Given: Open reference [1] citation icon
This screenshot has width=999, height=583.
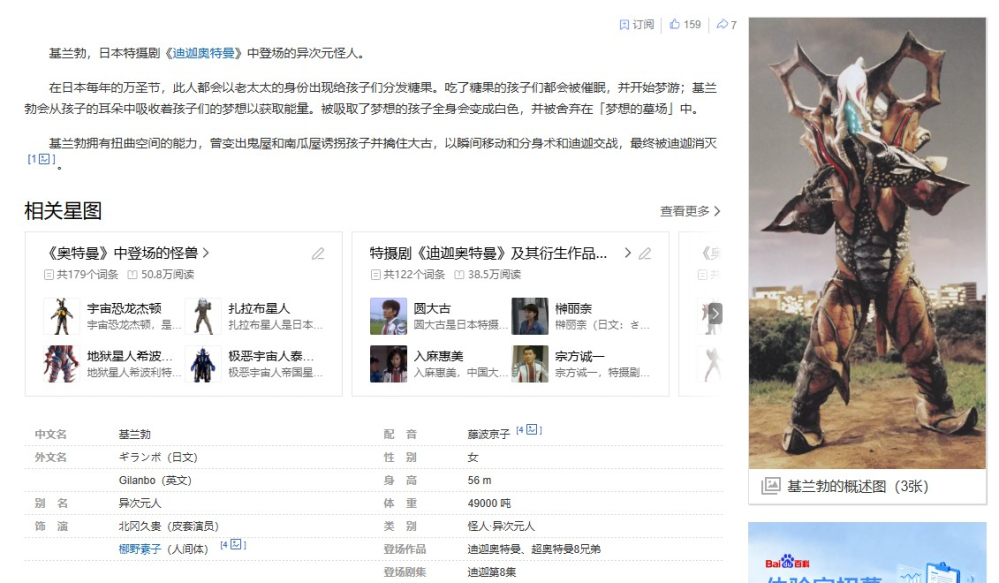Looking at the screenshot, I should coord(41,159).
